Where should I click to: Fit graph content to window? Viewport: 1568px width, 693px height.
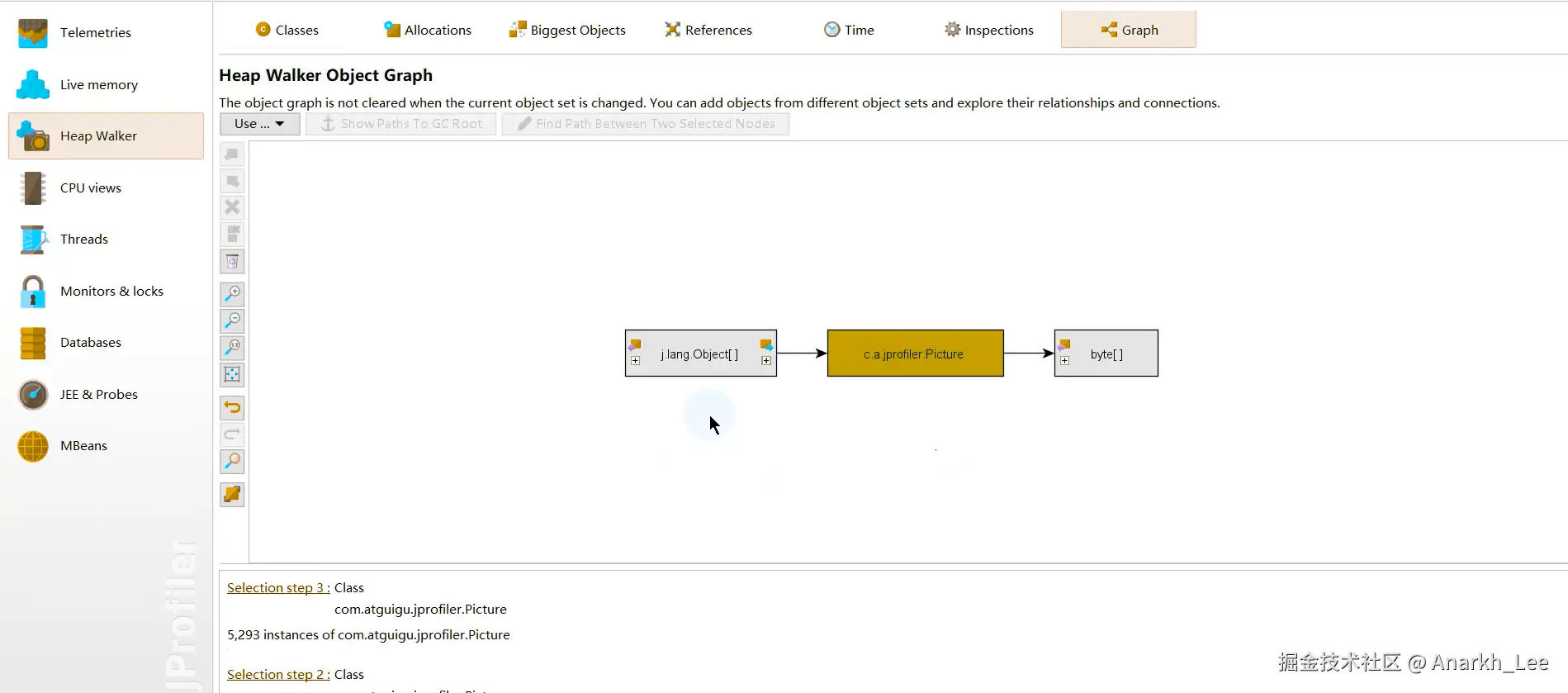[x=232, y=375]
